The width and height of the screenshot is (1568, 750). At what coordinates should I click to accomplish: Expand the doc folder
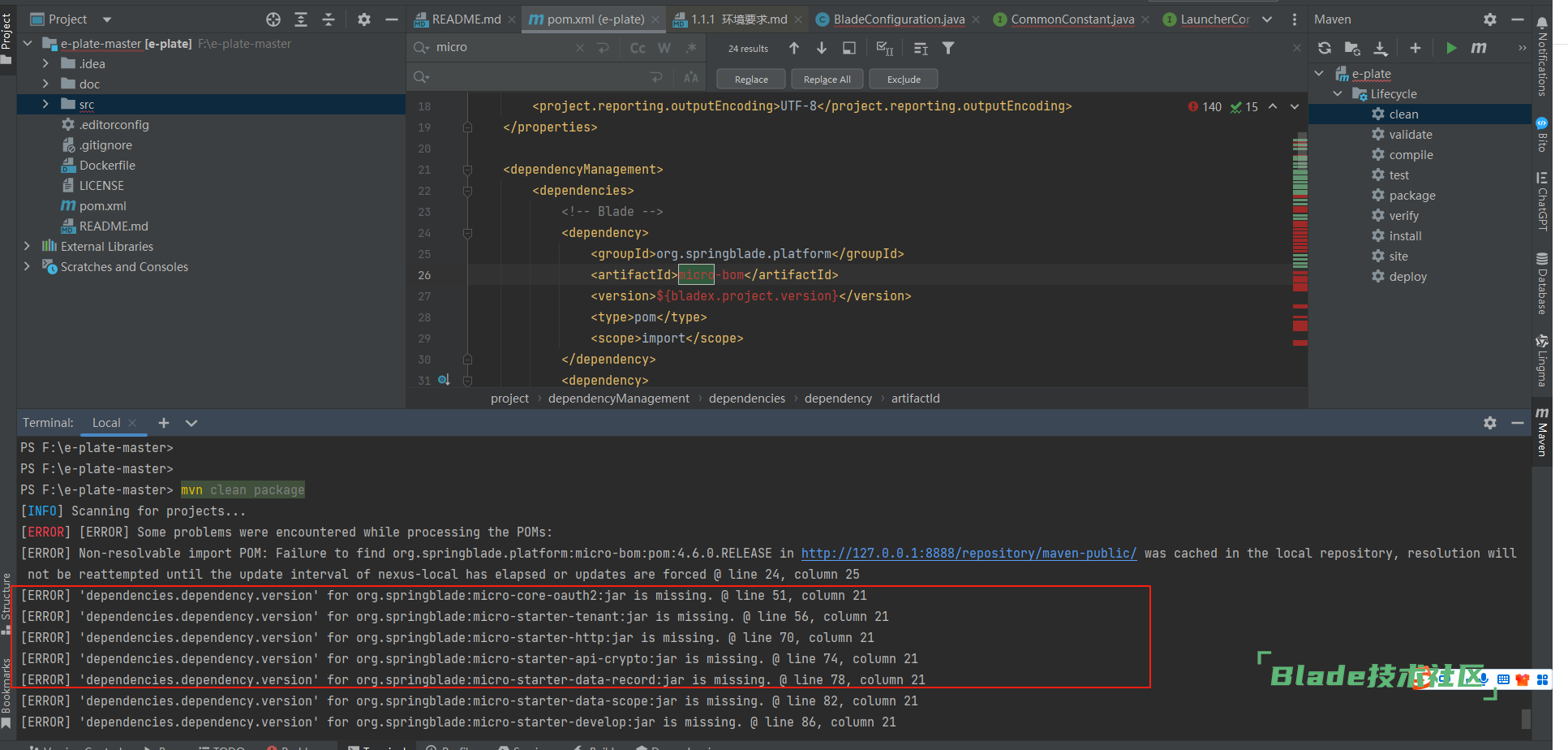point(45,84)
